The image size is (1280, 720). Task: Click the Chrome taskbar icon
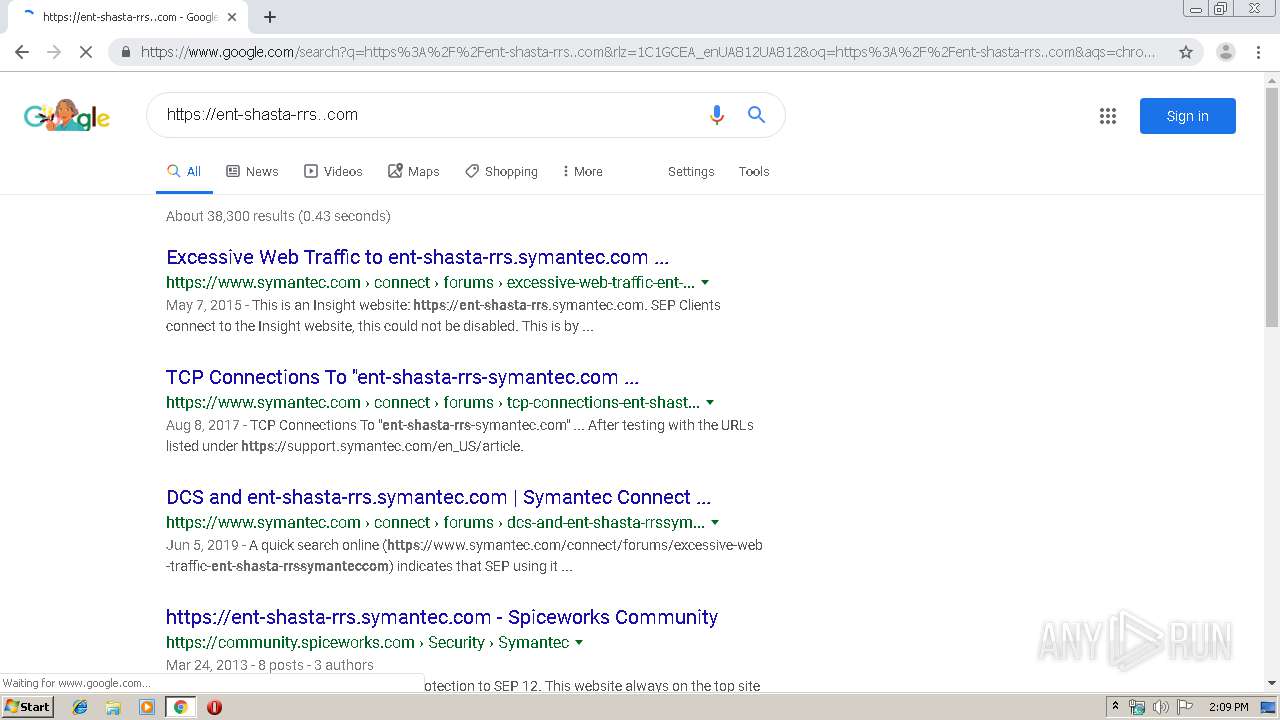point(180,707)
